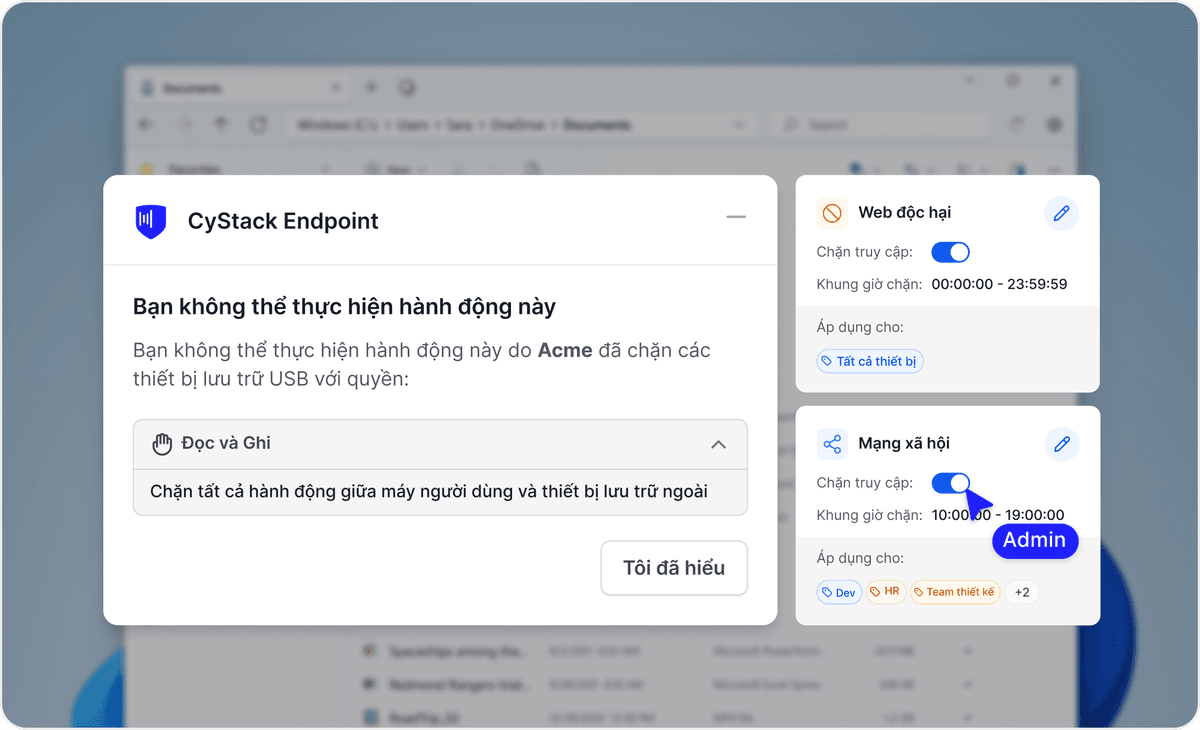Screen dimensions: 1200x730
Task: Click the tag icon on Dev label
Action: pos(827,593)
